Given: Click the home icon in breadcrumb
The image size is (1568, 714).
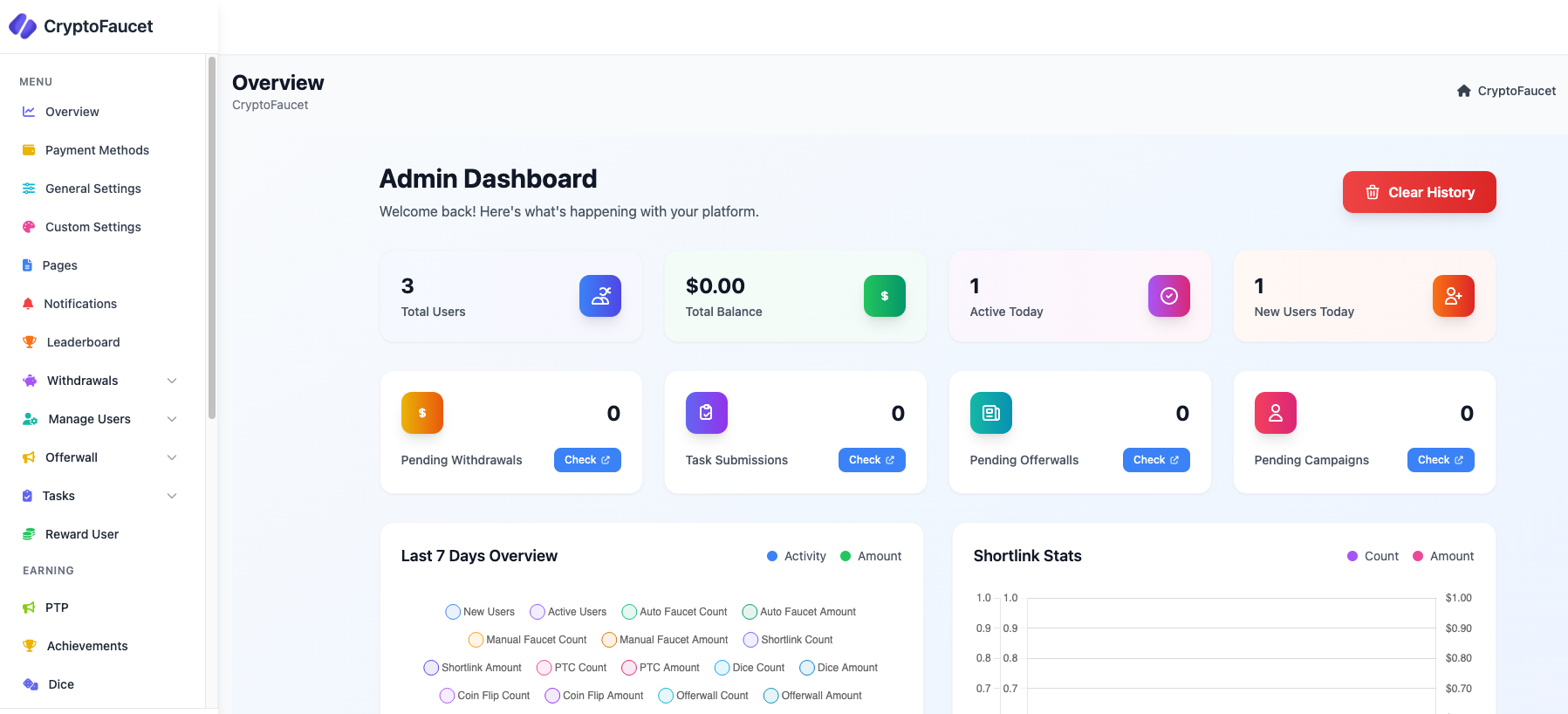Looking at the screenshot, I should tap(1464, 91).
